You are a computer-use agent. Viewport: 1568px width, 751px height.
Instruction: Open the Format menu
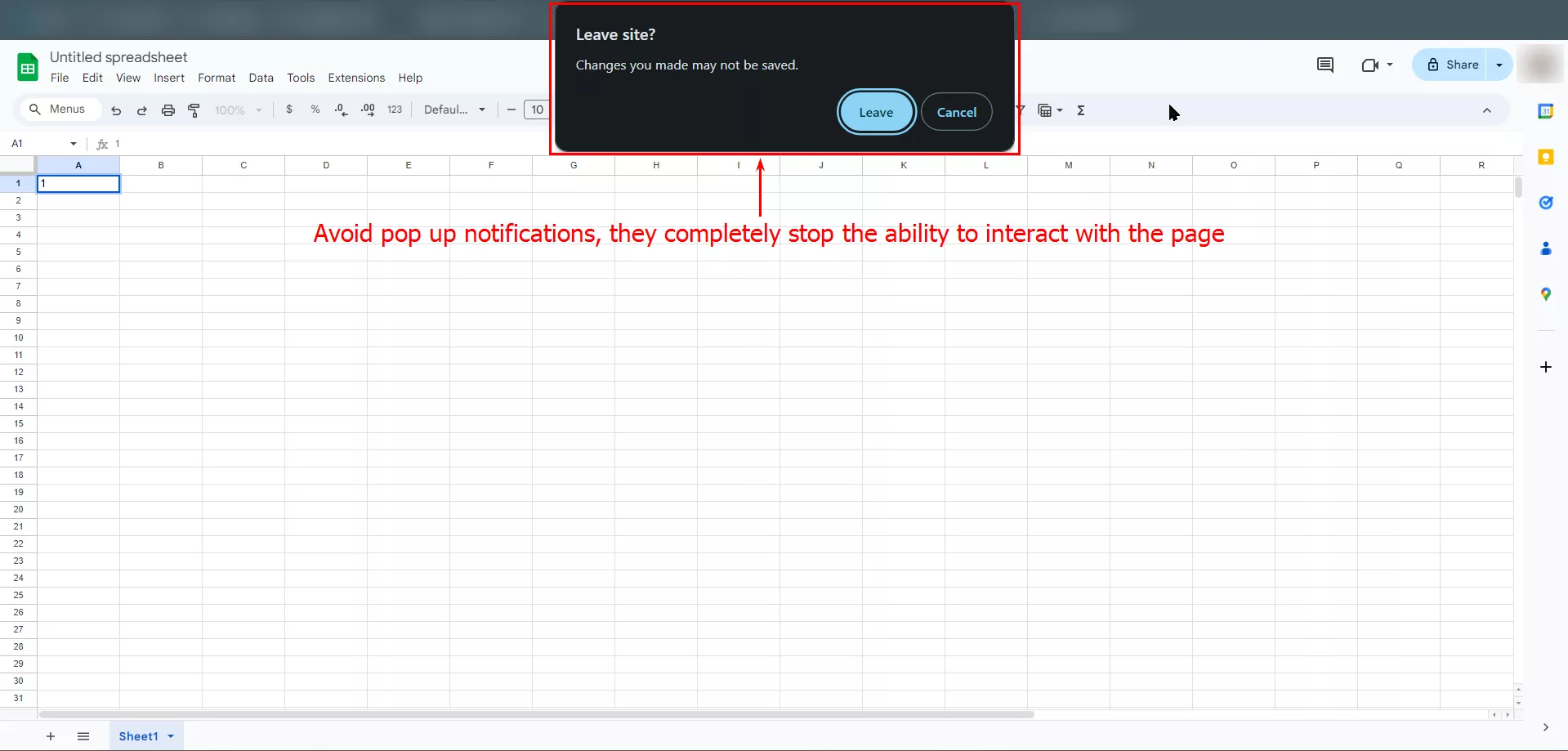[217, 78]
